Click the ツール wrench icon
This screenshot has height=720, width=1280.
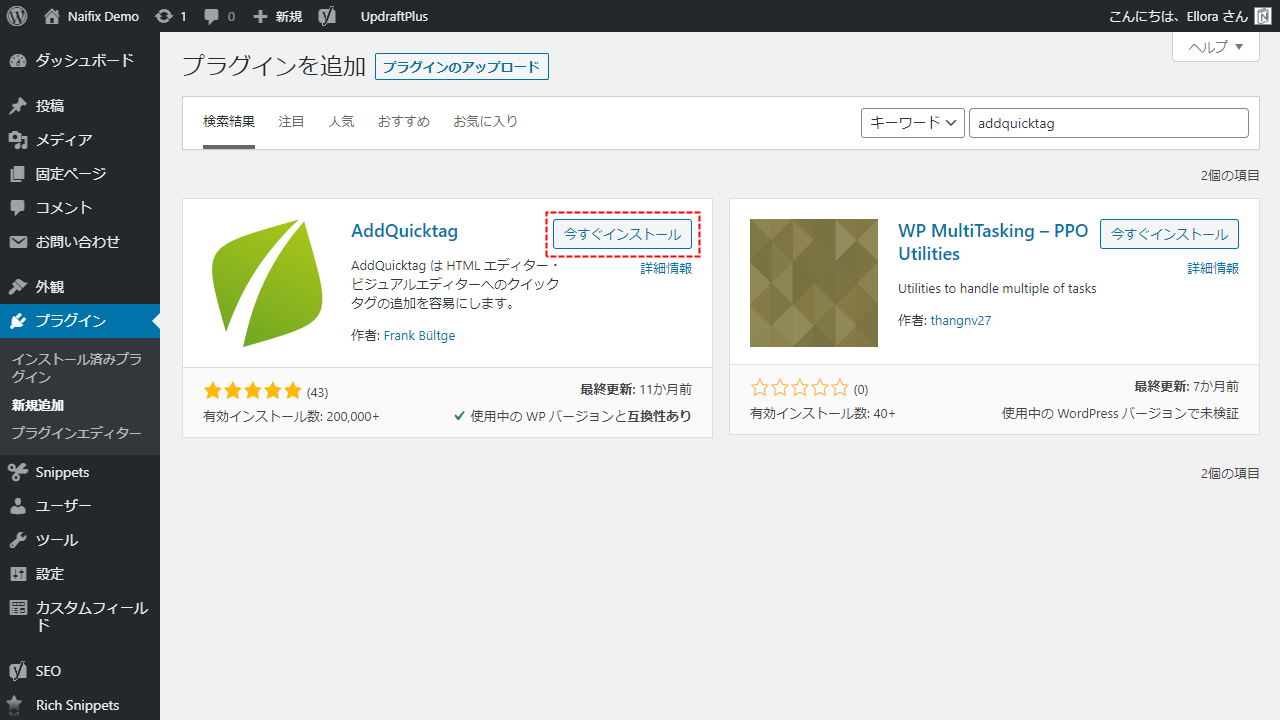tap(18, 540)
